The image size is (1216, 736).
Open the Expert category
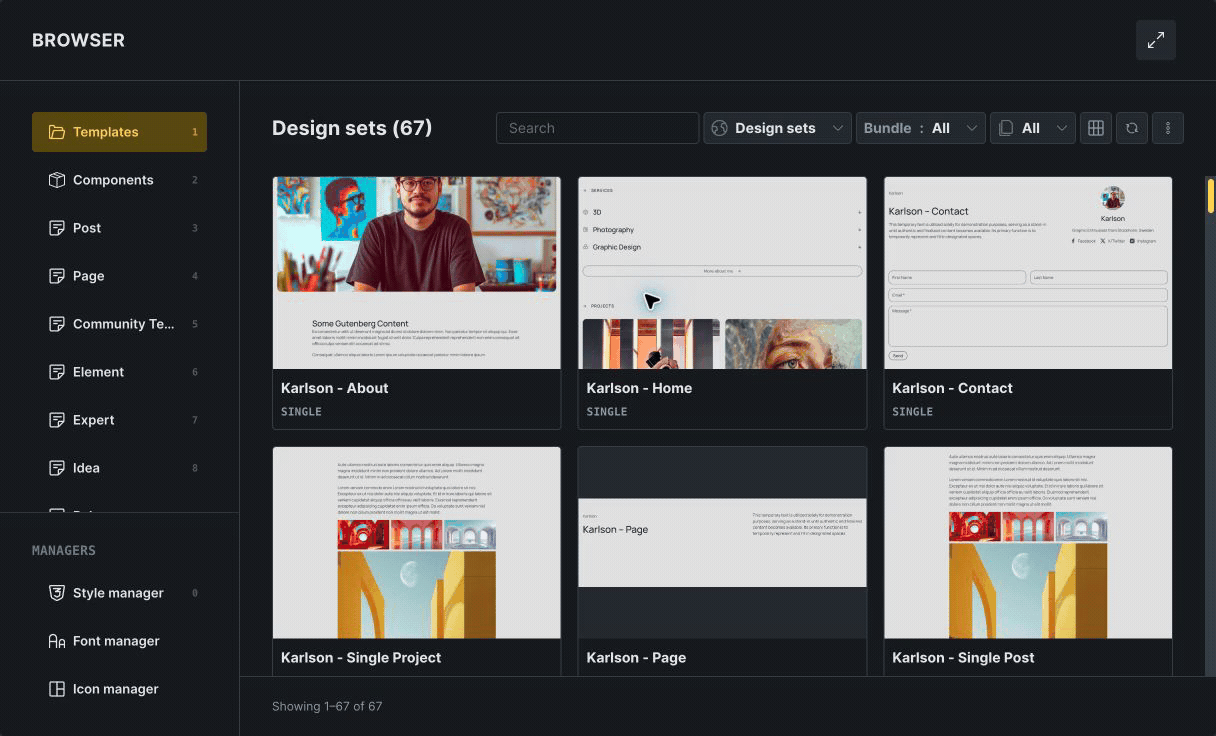point(119,420)
